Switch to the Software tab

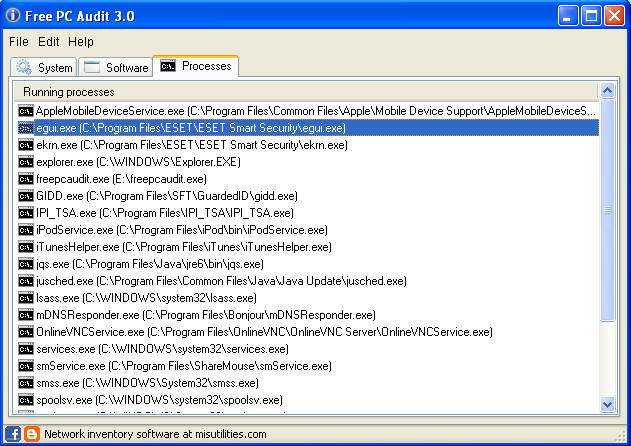[115, 67]
